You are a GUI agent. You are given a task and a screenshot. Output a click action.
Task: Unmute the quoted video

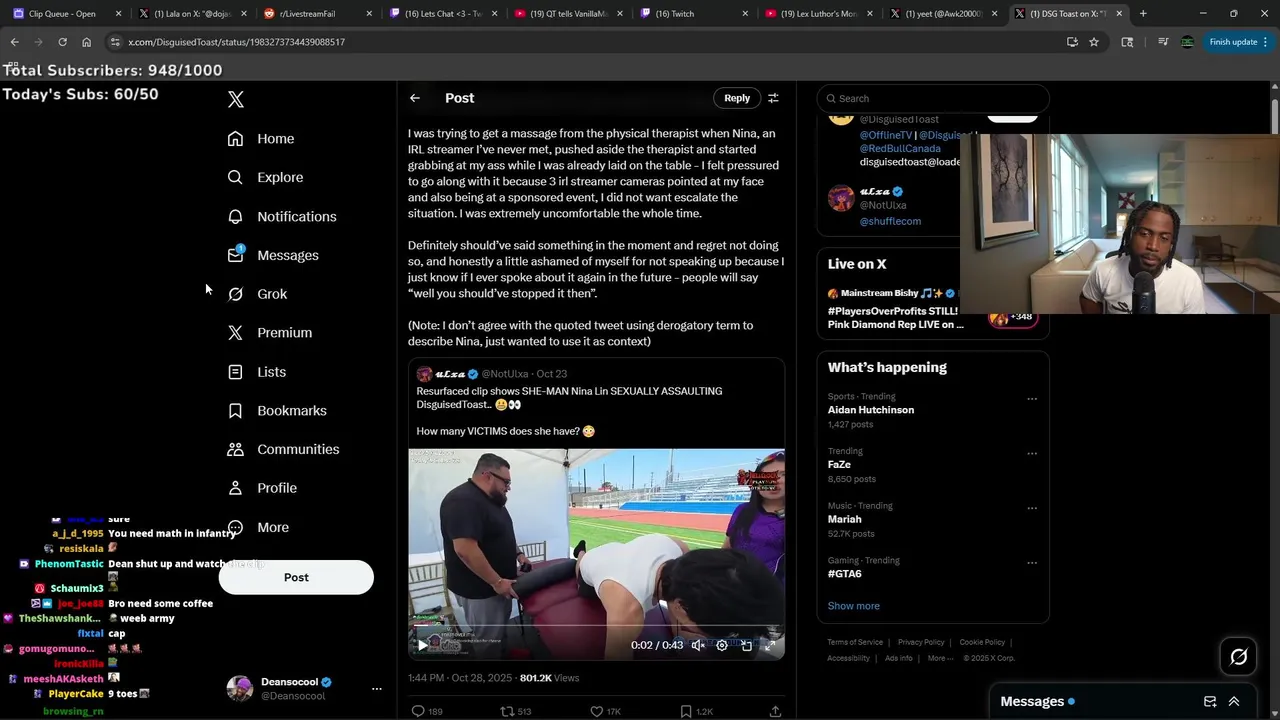[698, 645]
